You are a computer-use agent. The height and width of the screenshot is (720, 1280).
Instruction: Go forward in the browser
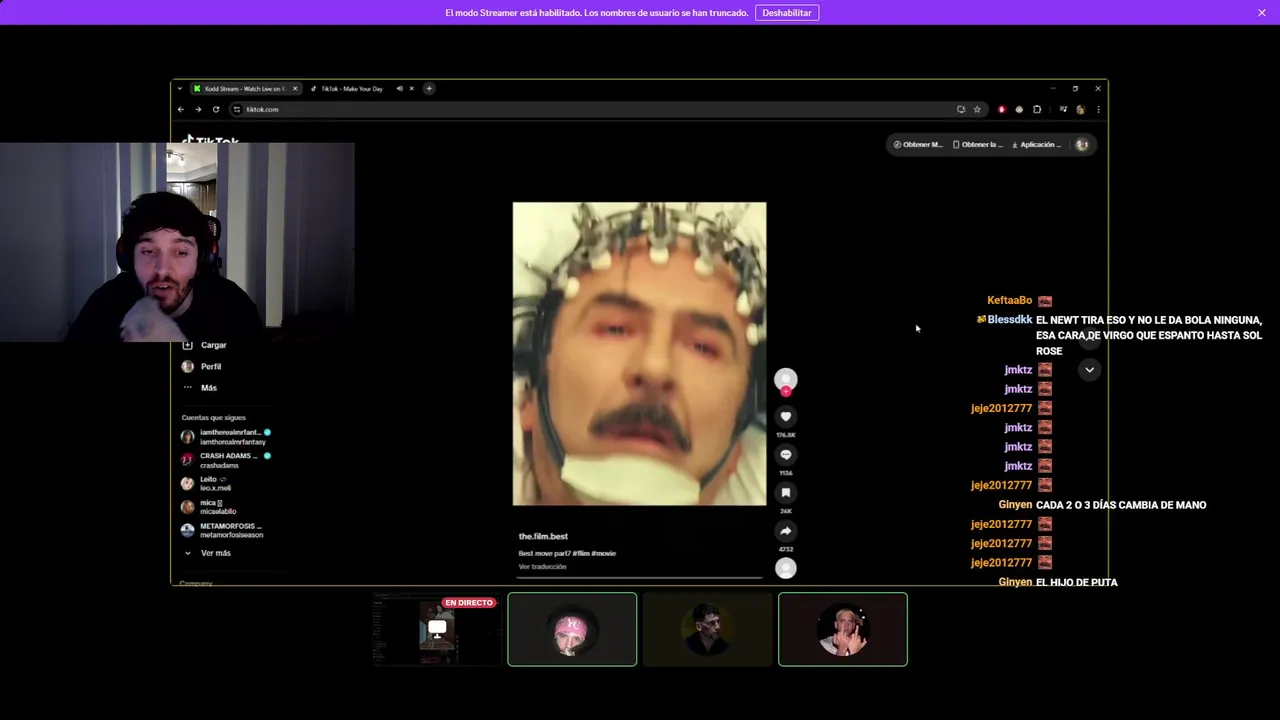coord(198,109)
